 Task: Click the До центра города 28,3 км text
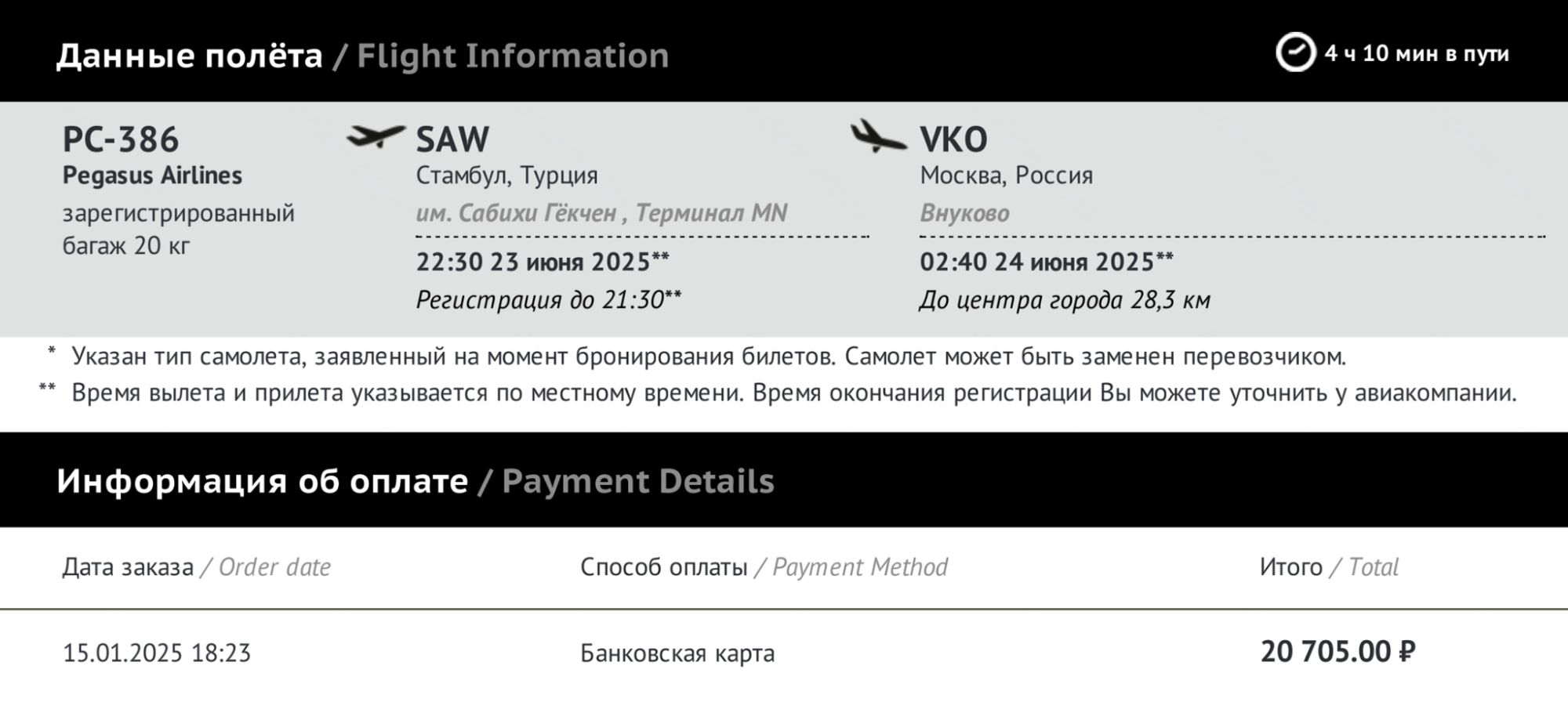click(1065, 299)
